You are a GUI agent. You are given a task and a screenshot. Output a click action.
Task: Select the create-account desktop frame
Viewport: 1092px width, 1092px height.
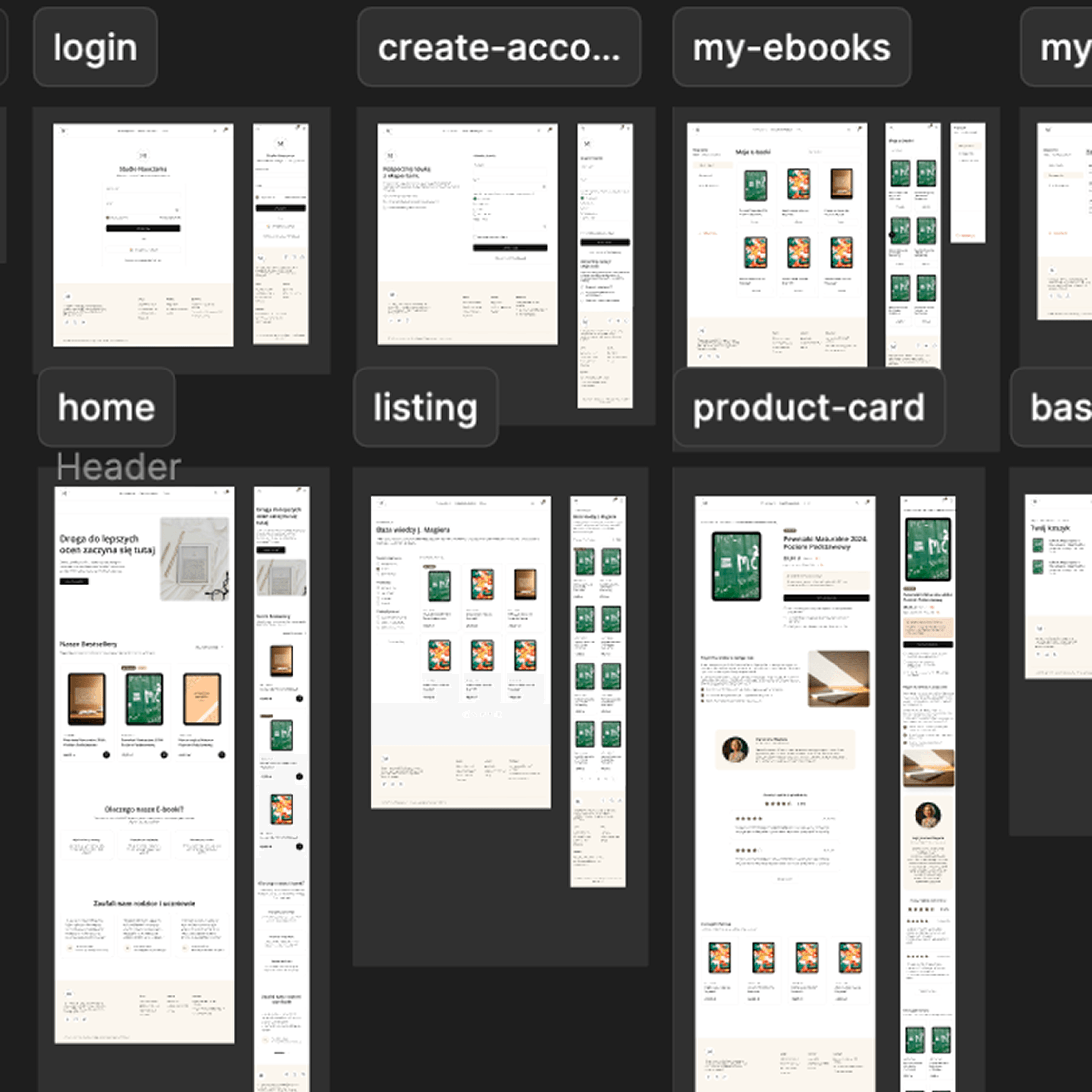pos(468,234)
